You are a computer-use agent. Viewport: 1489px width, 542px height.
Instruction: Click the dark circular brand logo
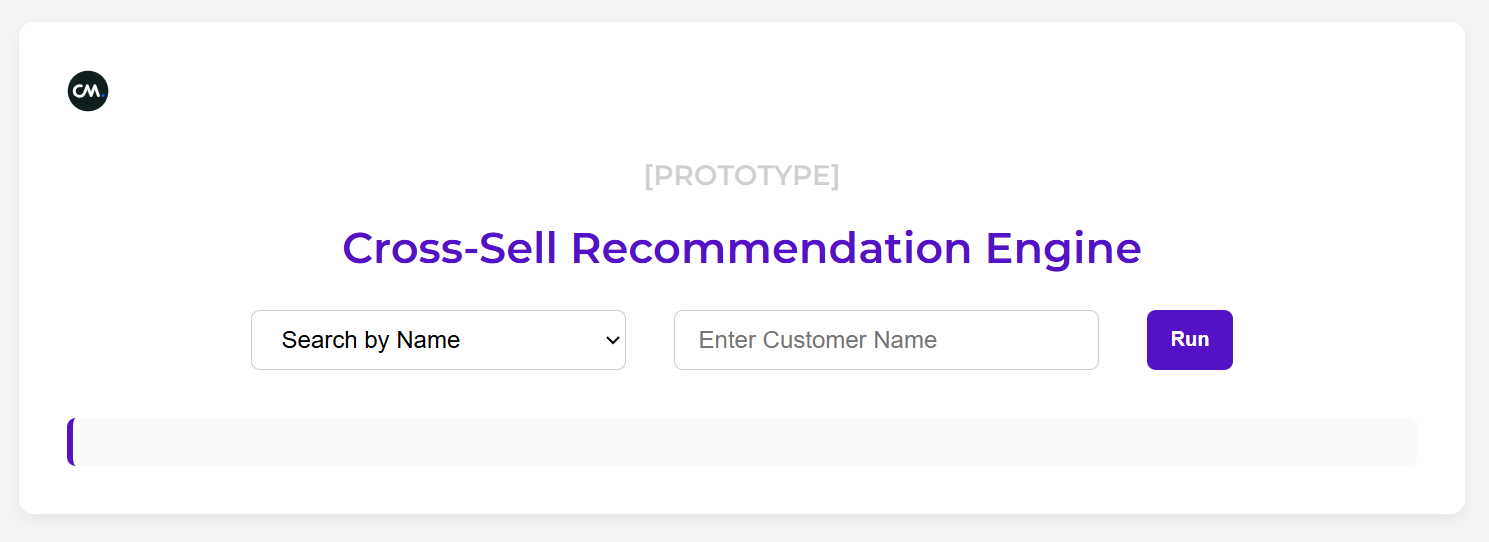(x=88, y=91)
